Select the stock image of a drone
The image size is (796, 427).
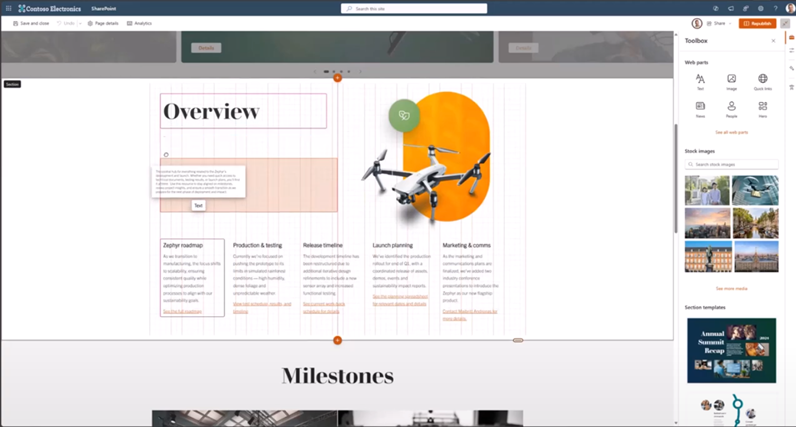(755, 190)
